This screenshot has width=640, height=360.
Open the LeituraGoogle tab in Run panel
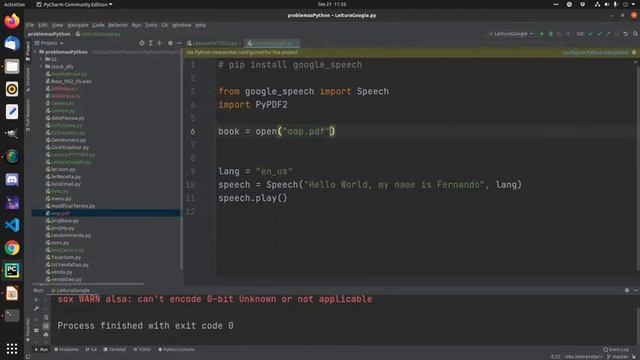[71, 290]
